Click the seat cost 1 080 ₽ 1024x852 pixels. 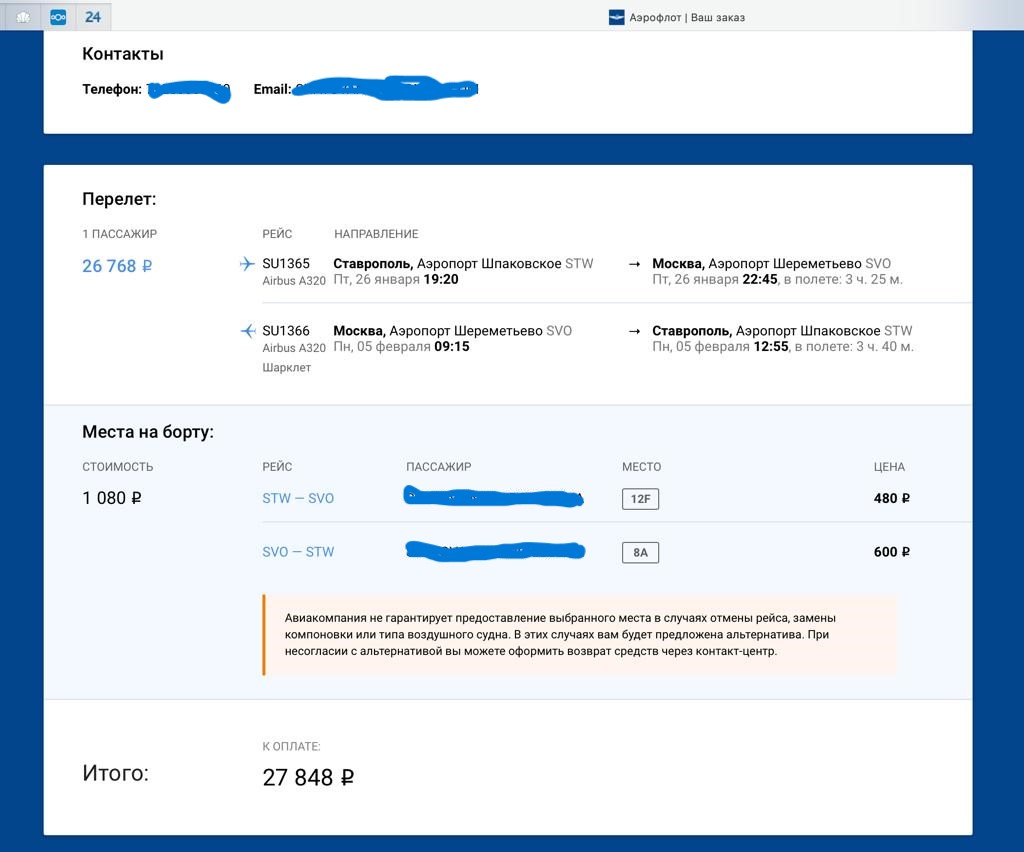[x=112, y=498]
